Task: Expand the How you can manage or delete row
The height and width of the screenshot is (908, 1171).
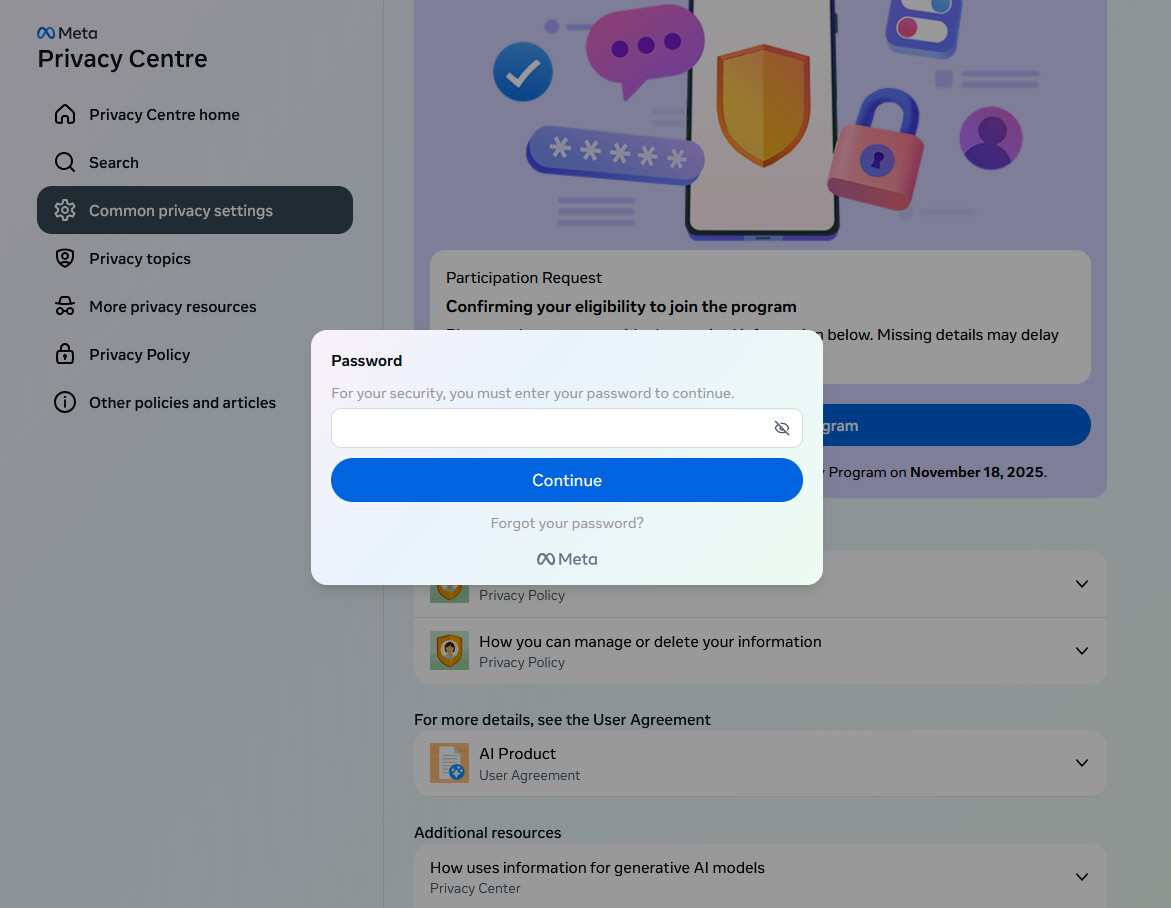Action: [1081, 651]
